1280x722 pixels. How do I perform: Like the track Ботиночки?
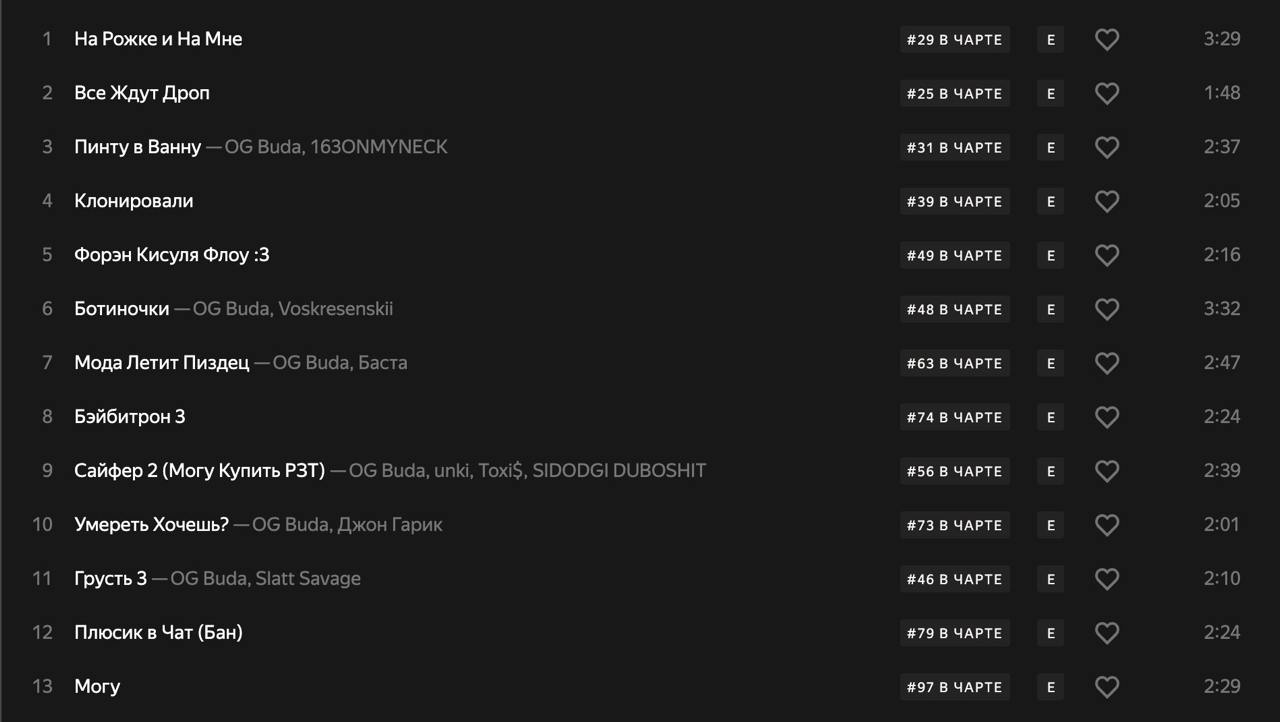click(1106, 309)
